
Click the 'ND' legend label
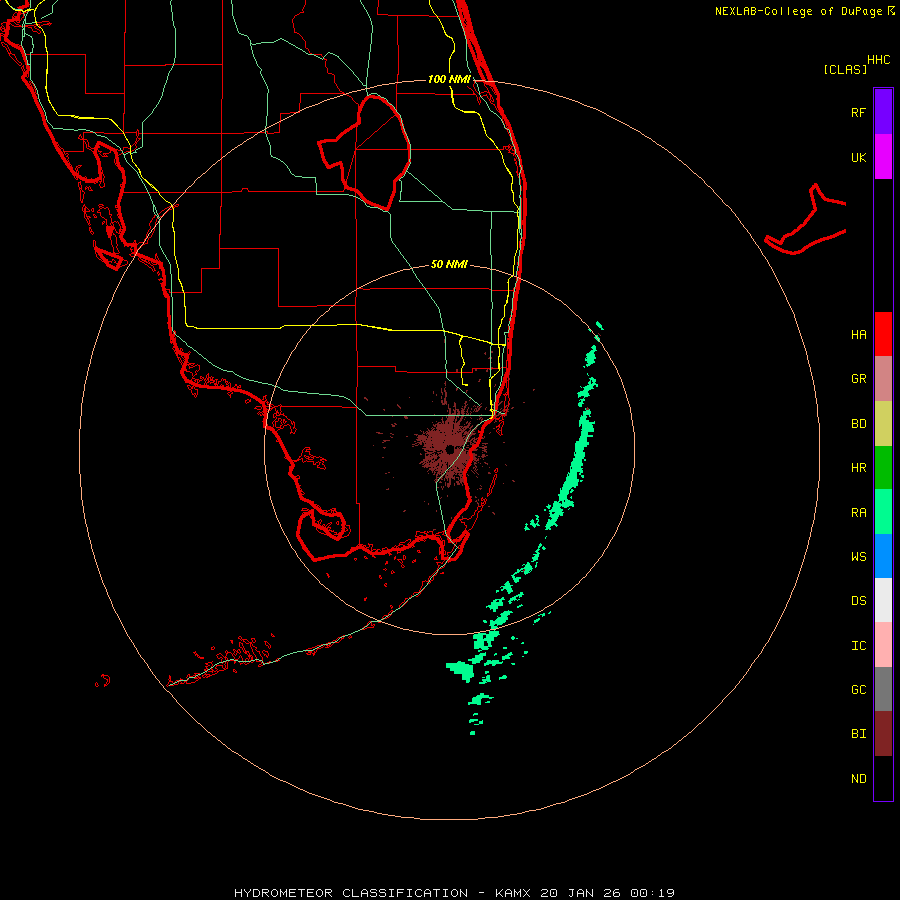tap(858, 778)
